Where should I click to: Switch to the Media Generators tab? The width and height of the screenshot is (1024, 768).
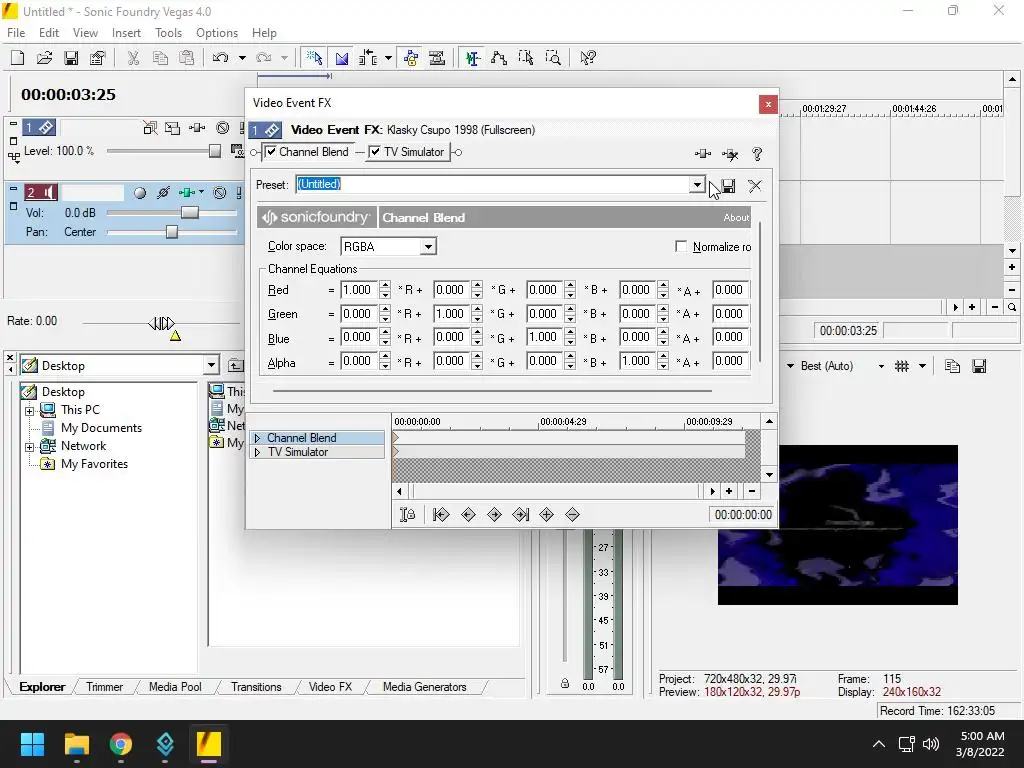(x=424, y=687)
